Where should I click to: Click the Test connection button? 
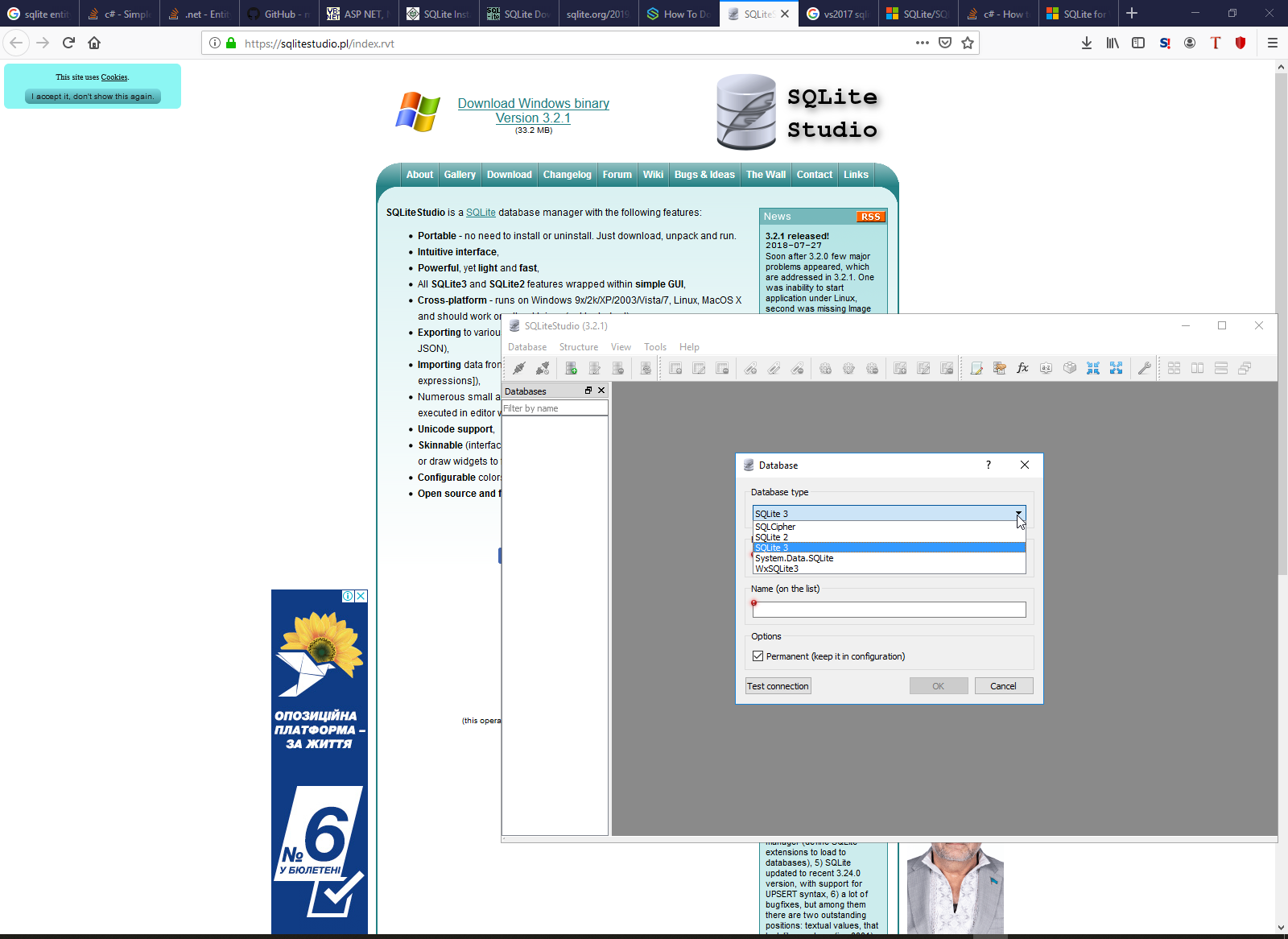pos(778,686)
